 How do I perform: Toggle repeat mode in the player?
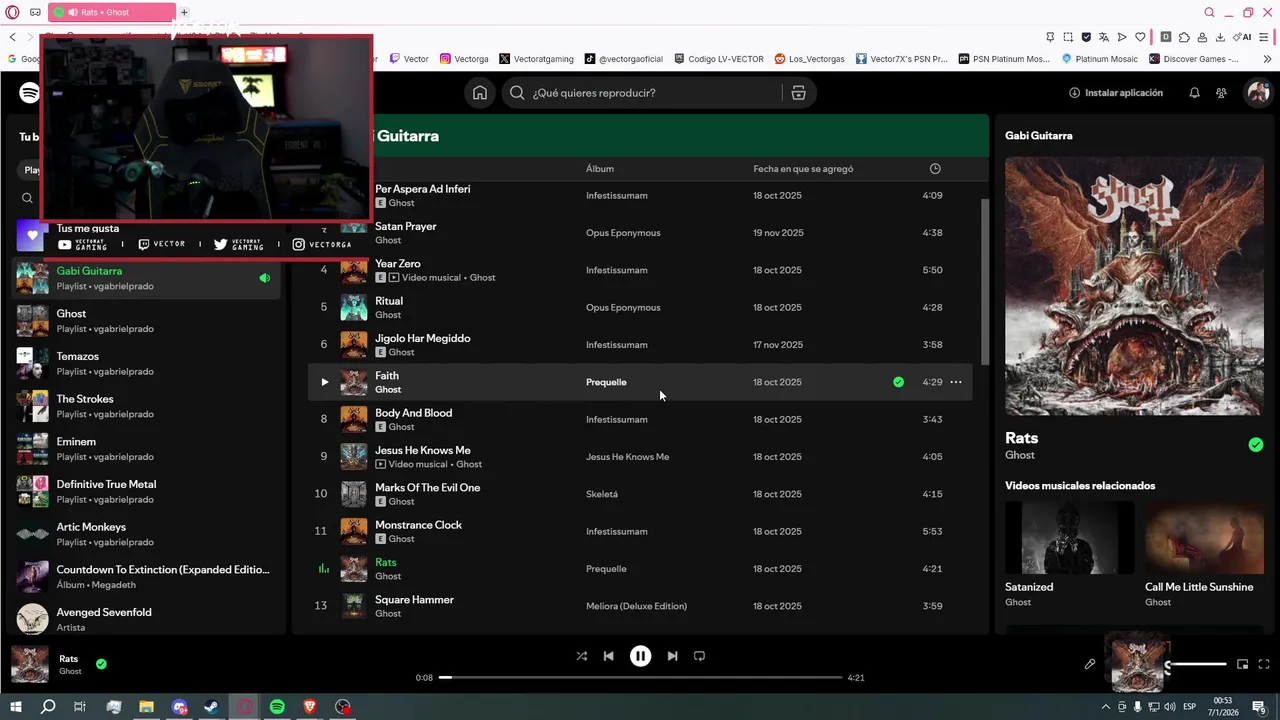(699, 656)
